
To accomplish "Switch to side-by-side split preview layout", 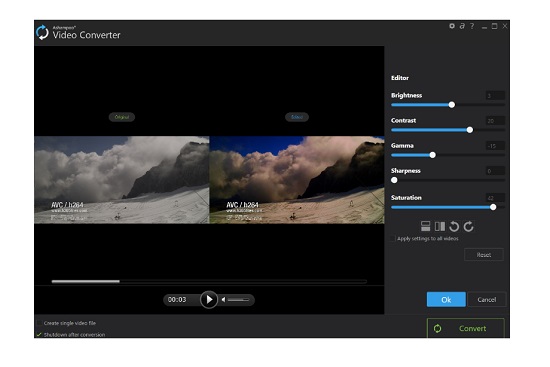I will click(440, 226).
